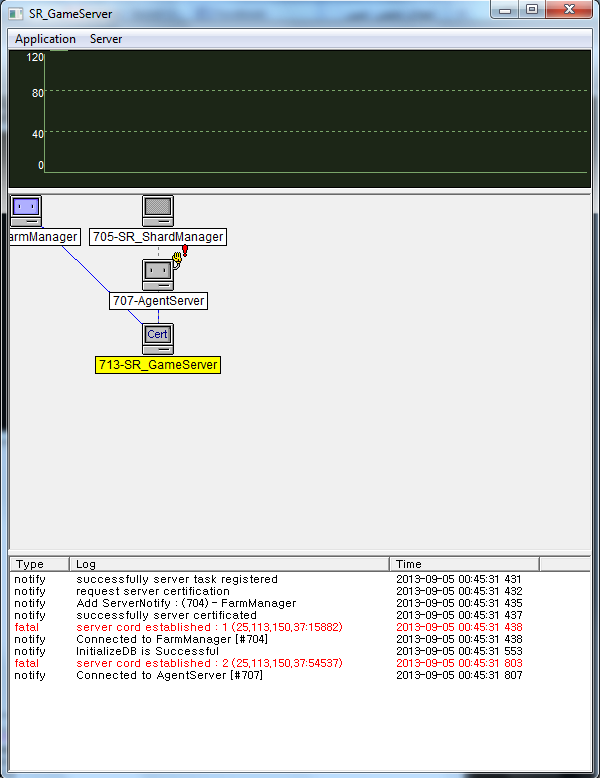Viewport: 600px width, 778px height.
Task: Select 'InitializeDB is Successful' log row
Action: coord(300,651)
